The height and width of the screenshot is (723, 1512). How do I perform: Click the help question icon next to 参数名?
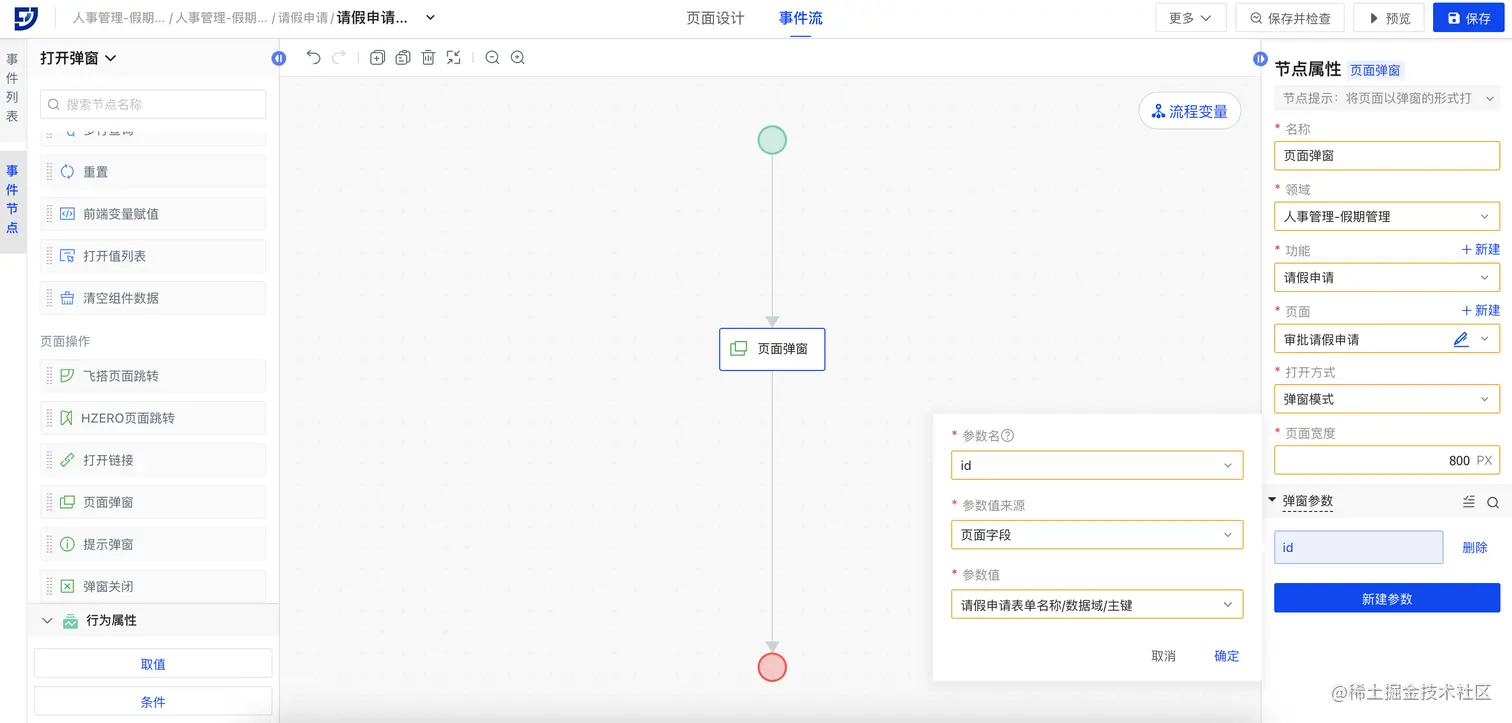click(x=1008, y=436)
